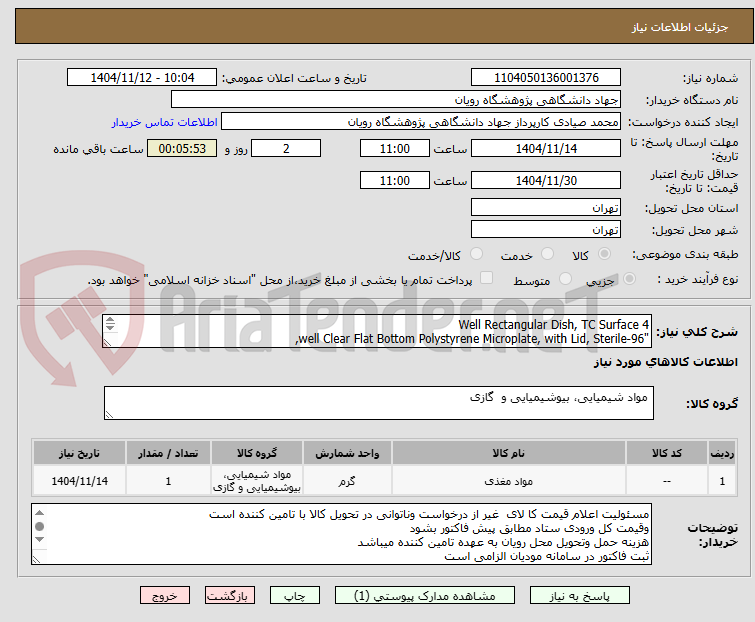Click the price validity date 1404/11/30 field
This screenshot has width=755, height=622.
(546, 181)
